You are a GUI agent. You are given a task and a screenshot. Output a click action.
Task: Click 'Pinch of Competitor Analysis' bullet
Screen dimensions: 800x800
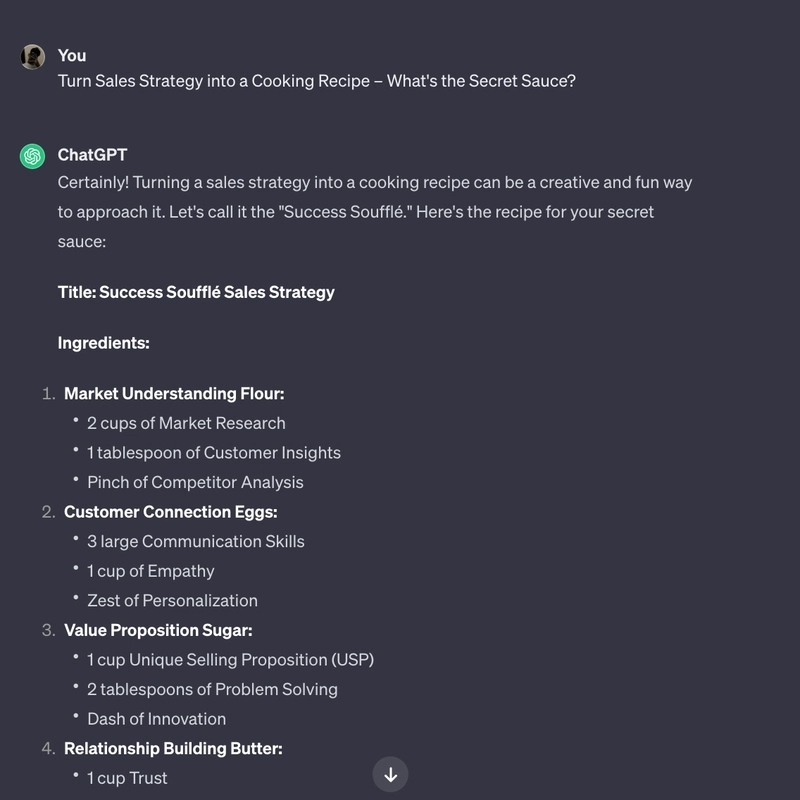195,483
